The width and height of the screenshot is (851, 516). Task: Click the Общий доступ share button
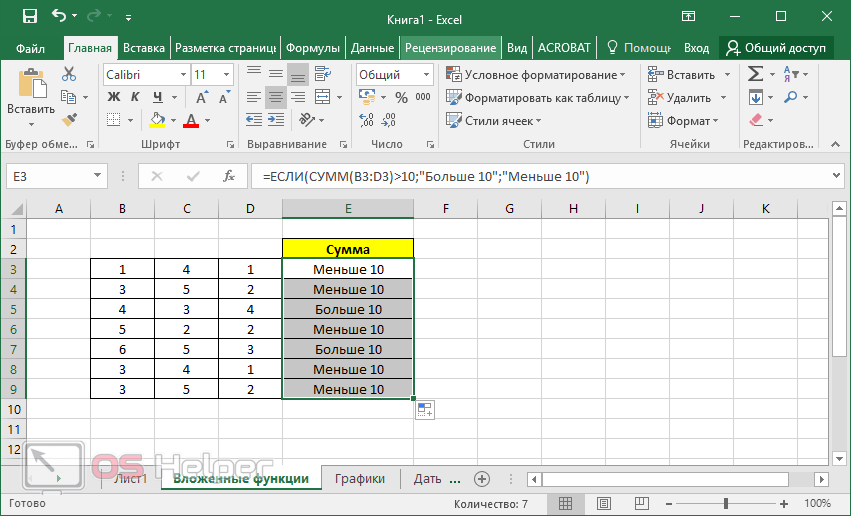[777, 47]
